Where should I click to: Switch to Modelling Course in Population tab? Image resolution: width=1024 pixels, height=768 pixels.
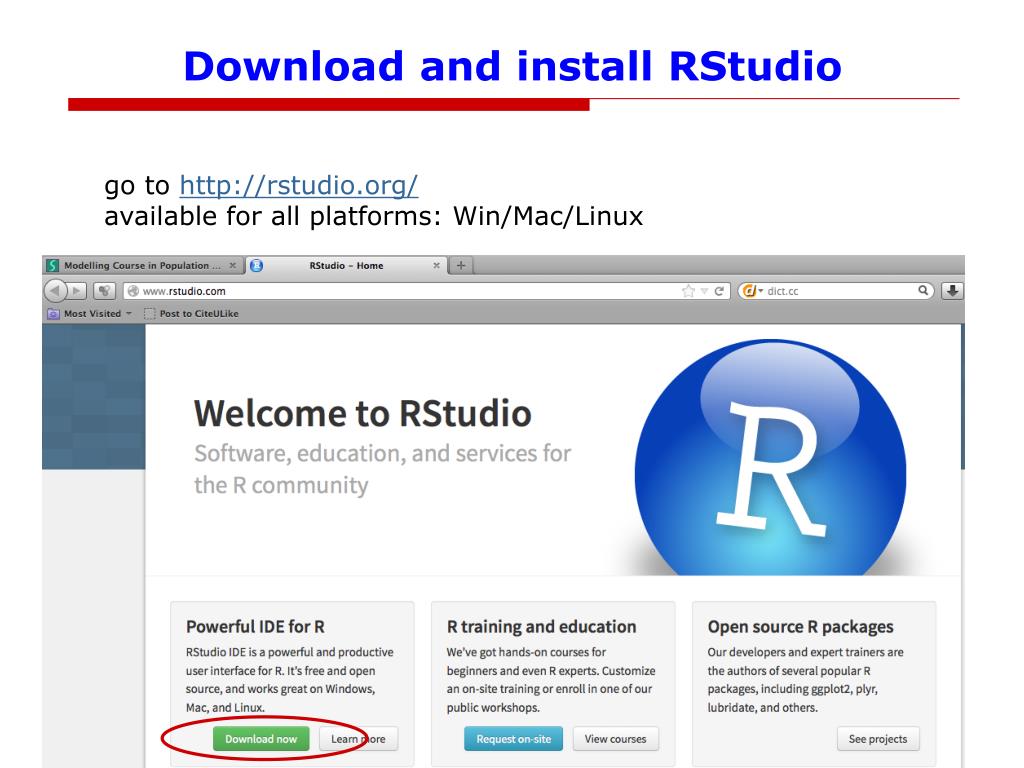(x=144, y=265)
